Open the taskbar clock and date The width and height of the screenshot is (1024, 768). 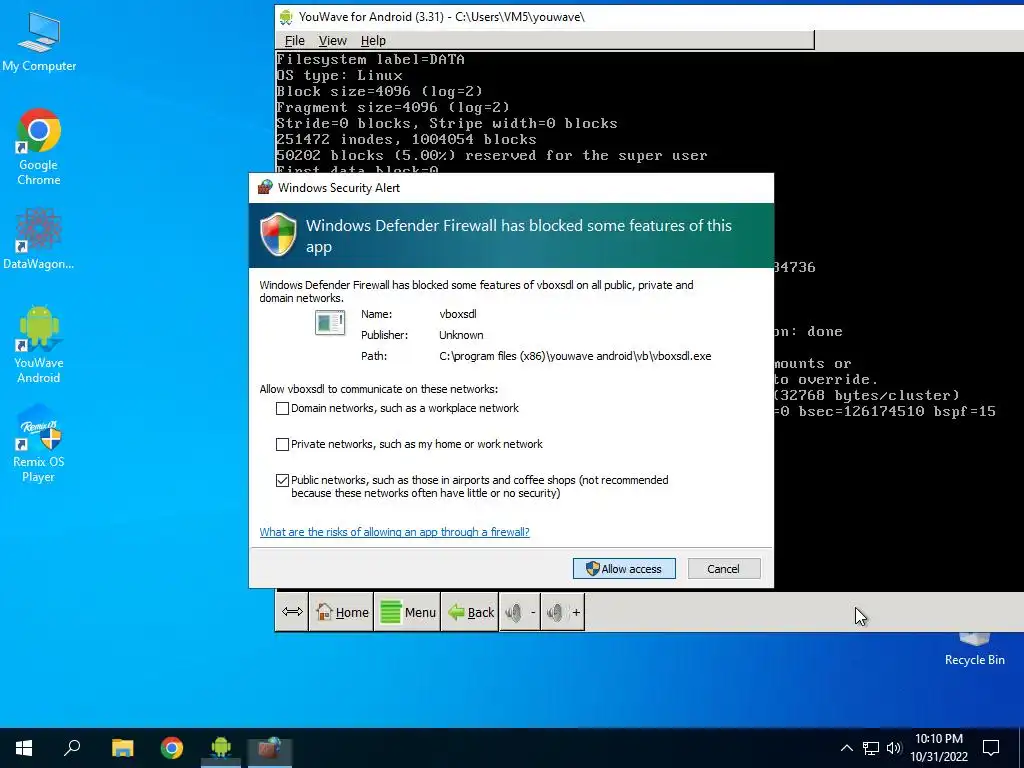[x=939, y=748]
